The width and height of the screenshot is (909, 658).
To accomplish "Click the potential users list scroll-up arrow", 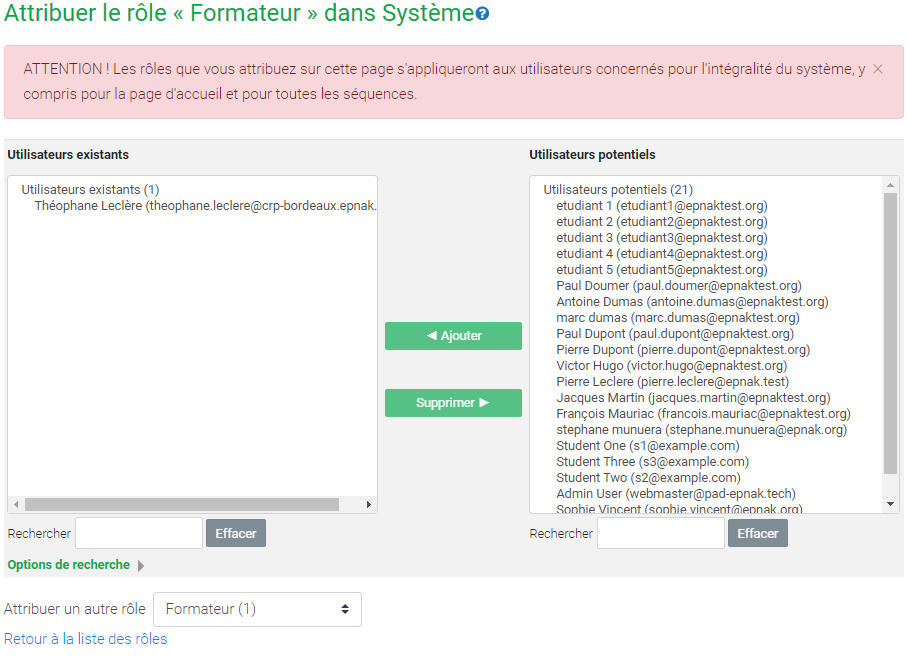I will (890, 185).
